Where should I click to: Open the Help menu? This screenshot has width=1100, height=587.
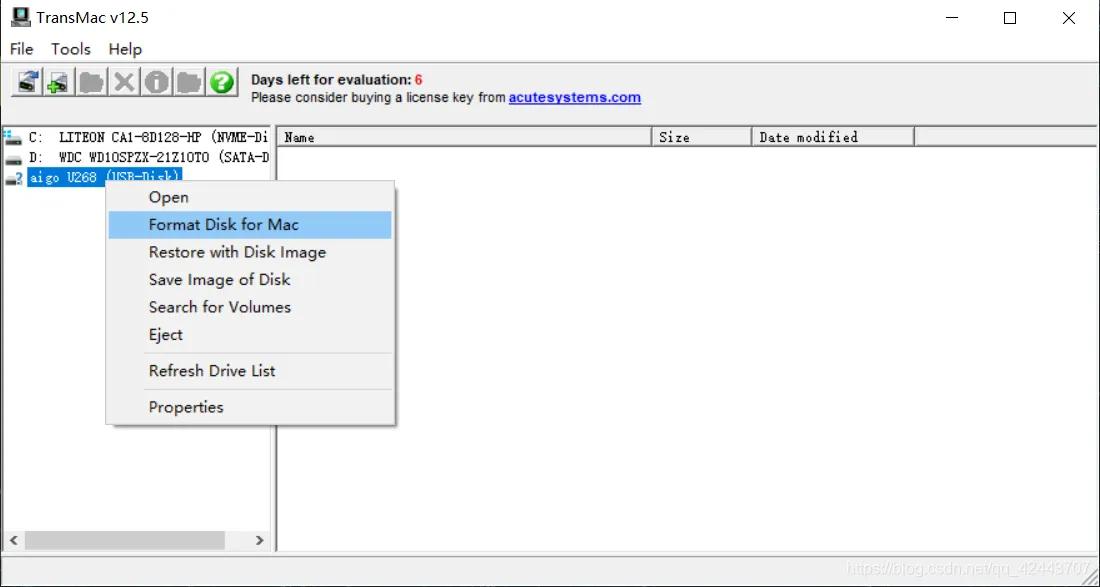point(125,49)
